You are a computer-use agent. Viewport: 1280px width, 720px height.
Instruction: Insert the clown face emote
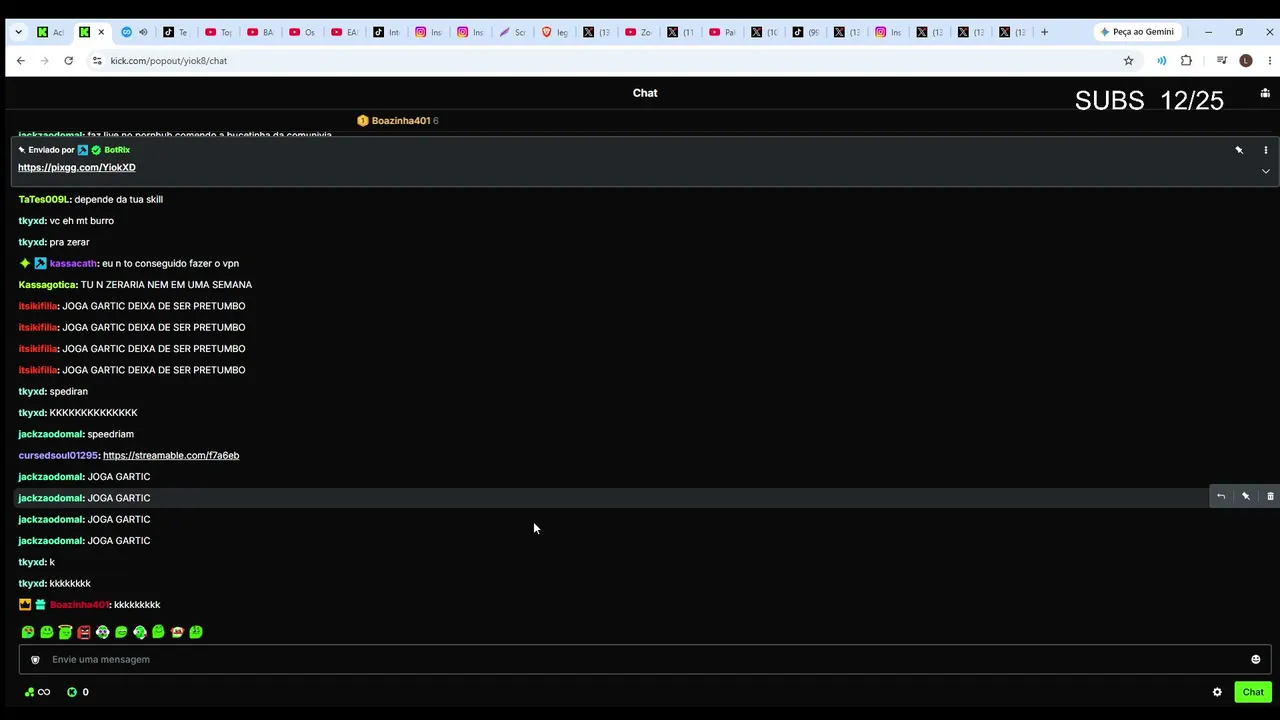coord(177,632)
